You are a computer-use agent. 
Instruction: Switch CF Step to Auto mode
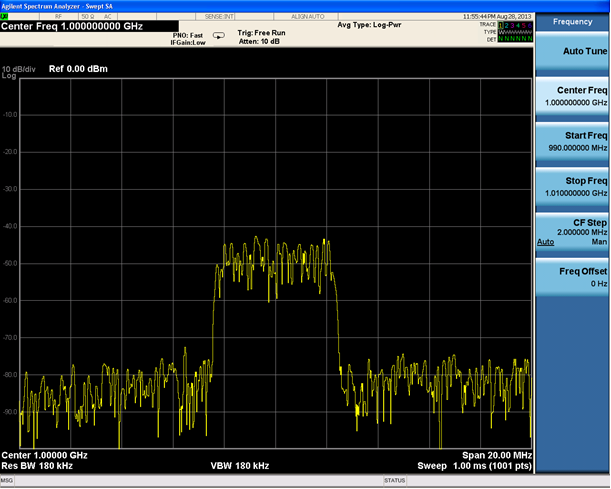546,242
